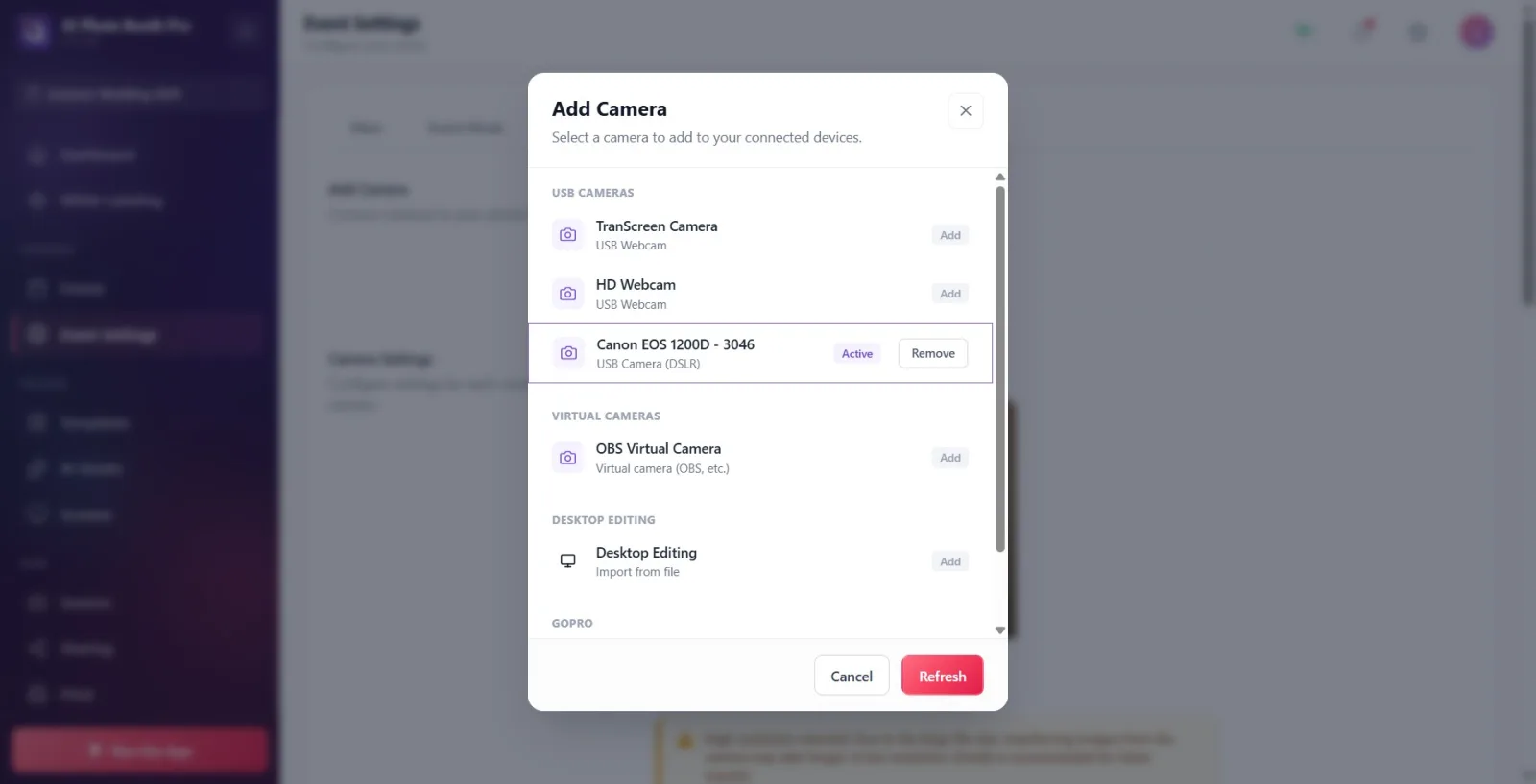Add the TranScreen Camera
The height and width of the screenshot is (784, 1536).
tap(950, 235)
